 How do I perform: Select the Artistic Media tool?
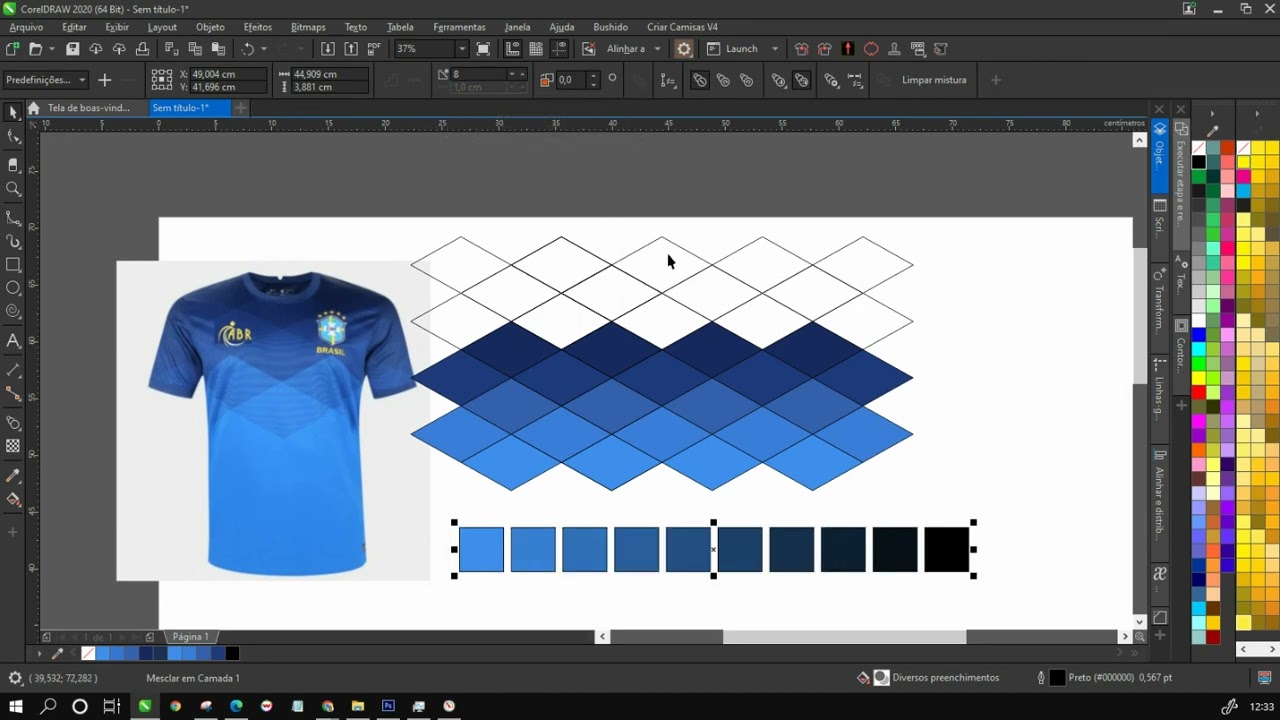pyautogui.click(x=13, y=241)
